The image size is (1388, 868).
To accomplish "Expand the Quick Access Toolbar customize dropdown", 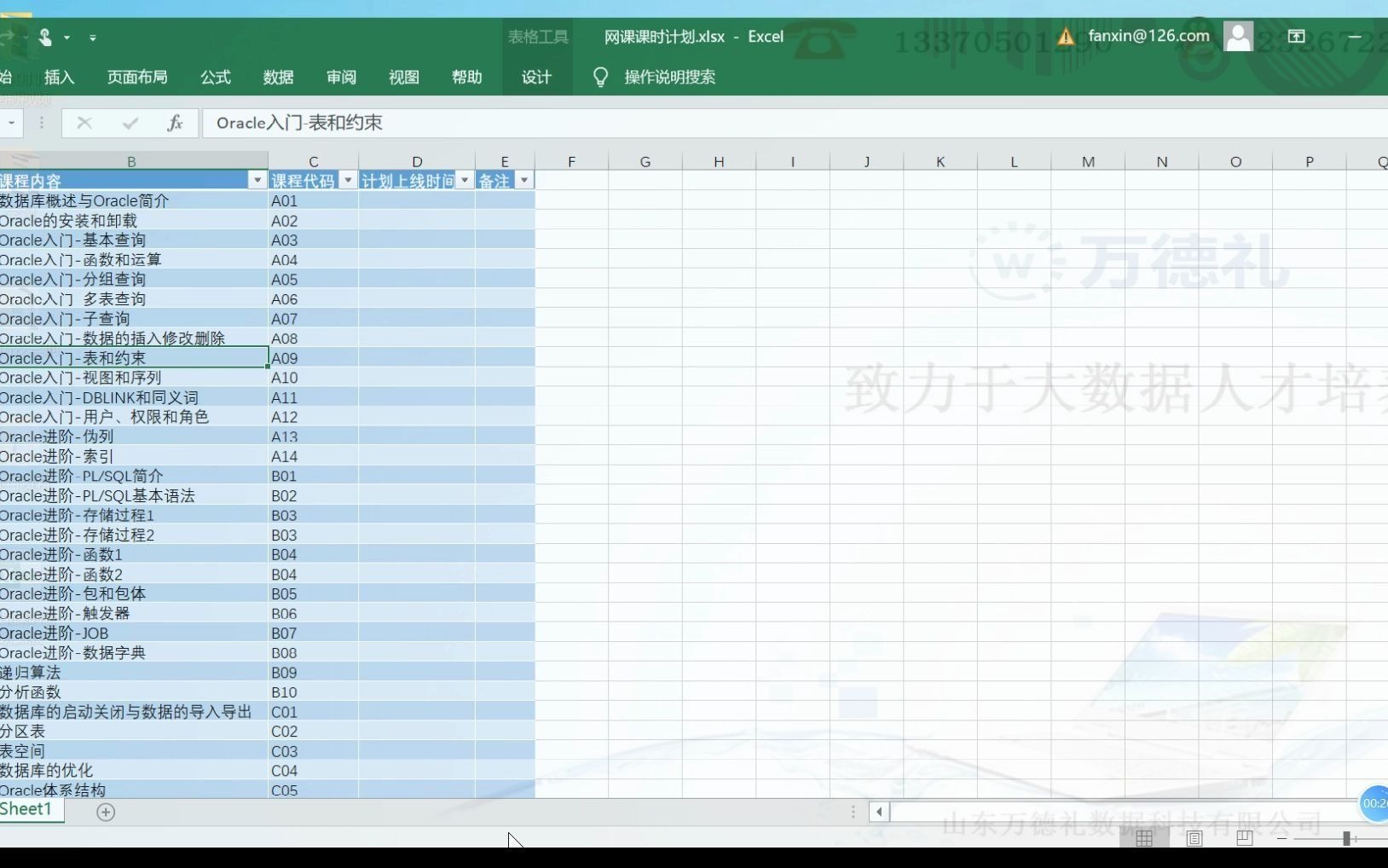I will [x=94, y=38].
